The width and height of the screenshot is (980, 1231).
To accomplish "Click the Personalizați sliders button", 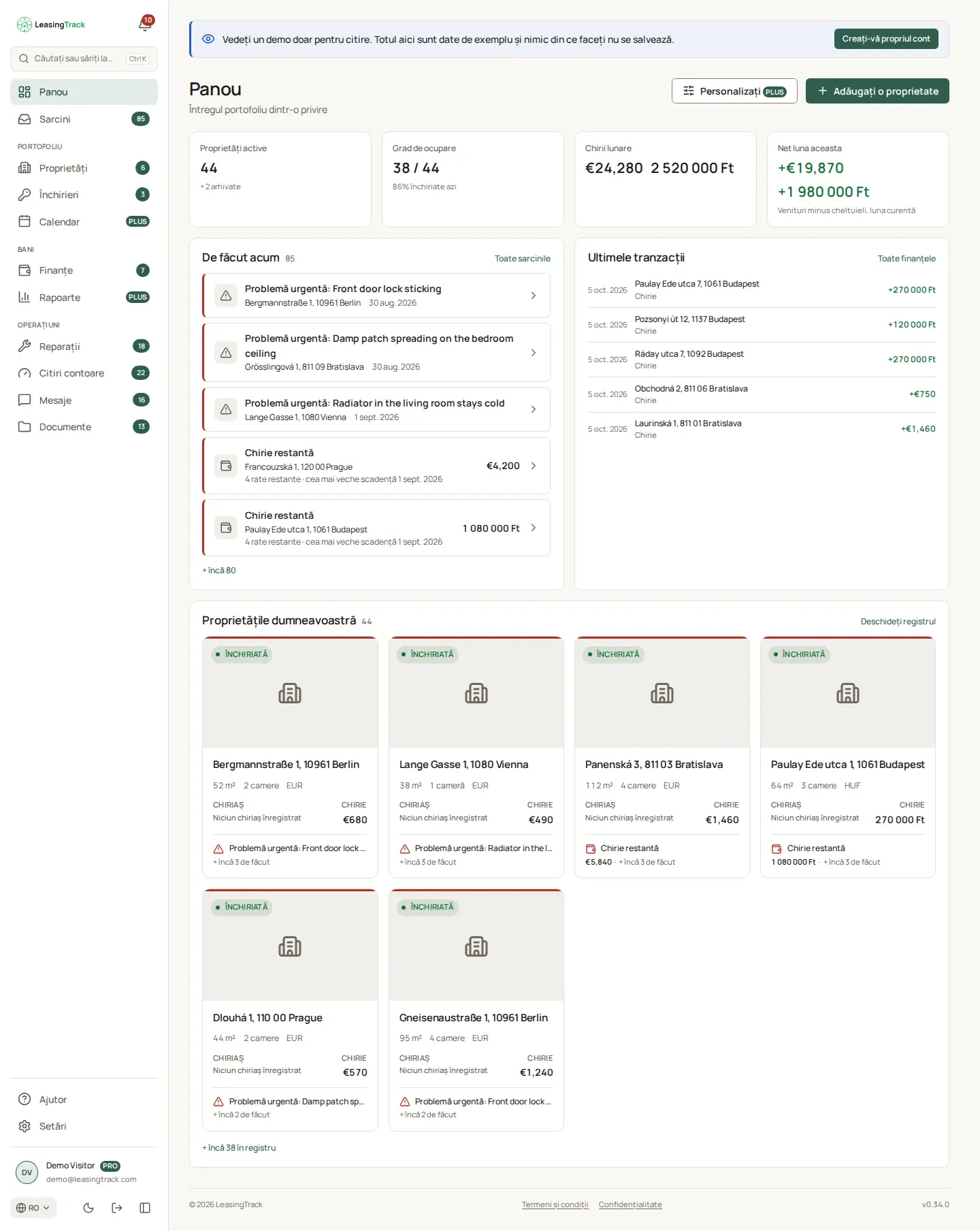I will [x=734, y=91].
